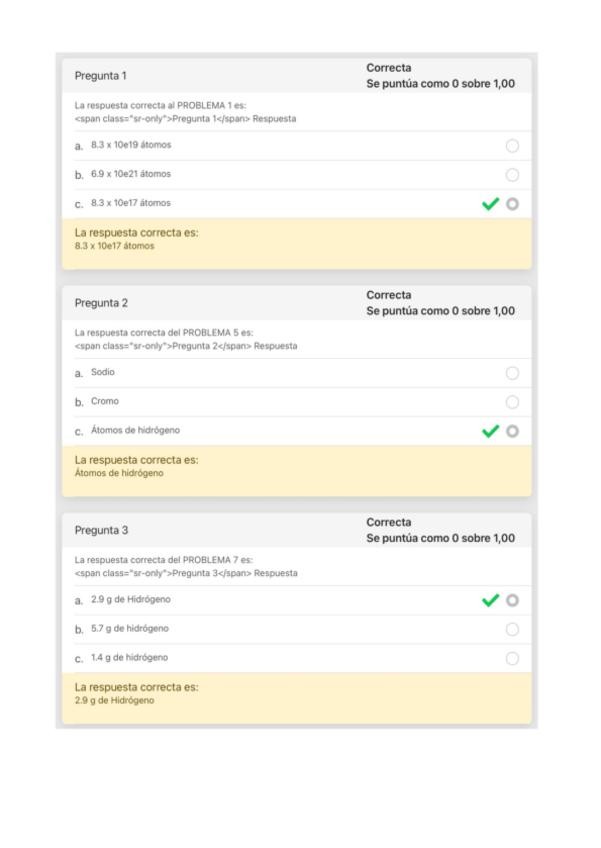601x848 pixels.
Task: Click green checkmark next to Átomos de hidrógeno option
Action: coord(491,431)
